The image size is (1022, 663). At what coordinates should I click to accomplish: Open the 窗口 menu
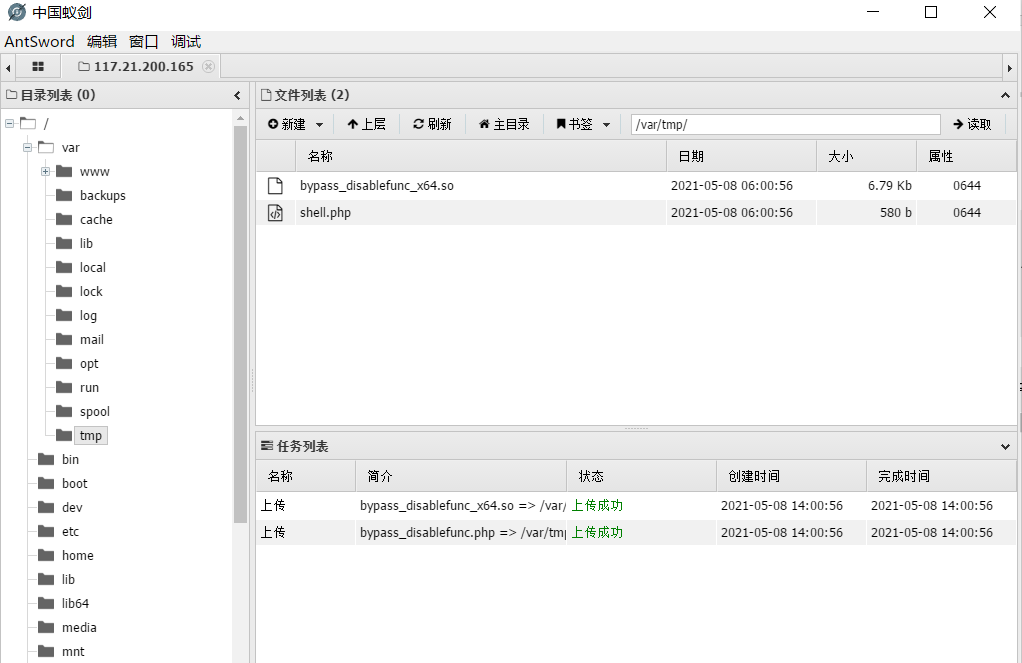click(143, 42)
